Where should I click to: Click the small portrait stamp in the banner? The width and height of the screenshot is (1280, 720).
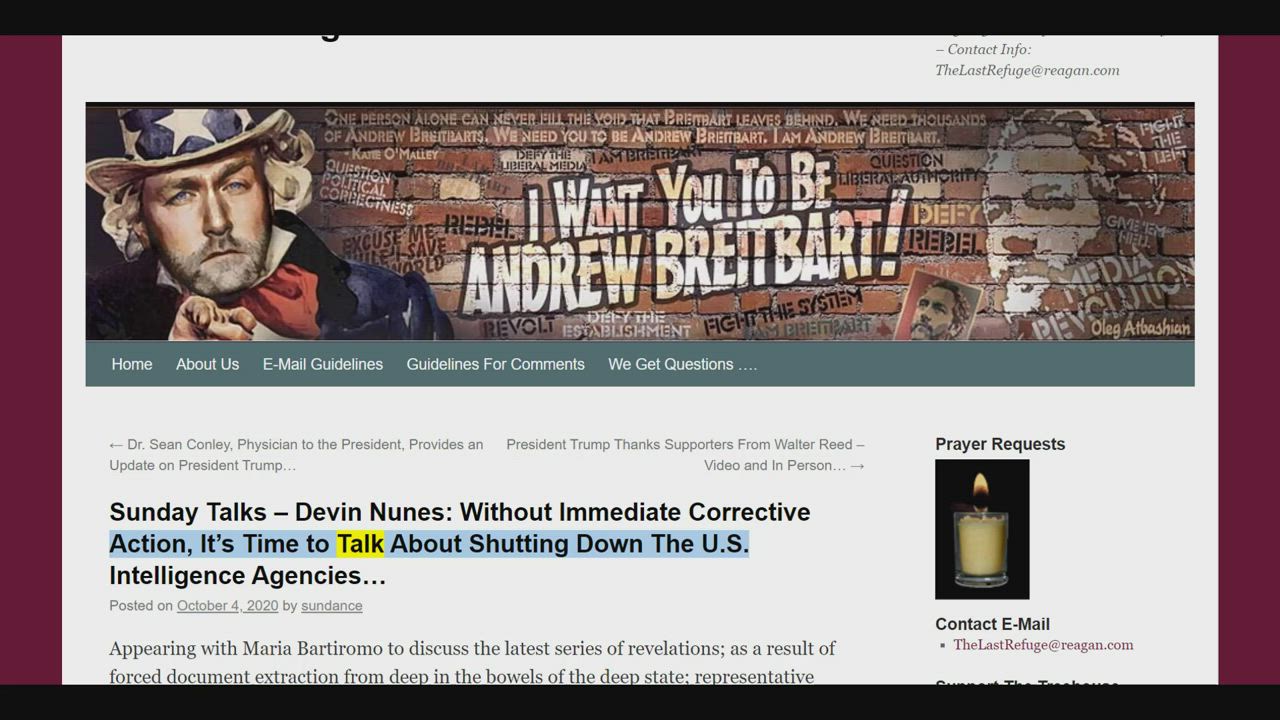pos(937,305)
